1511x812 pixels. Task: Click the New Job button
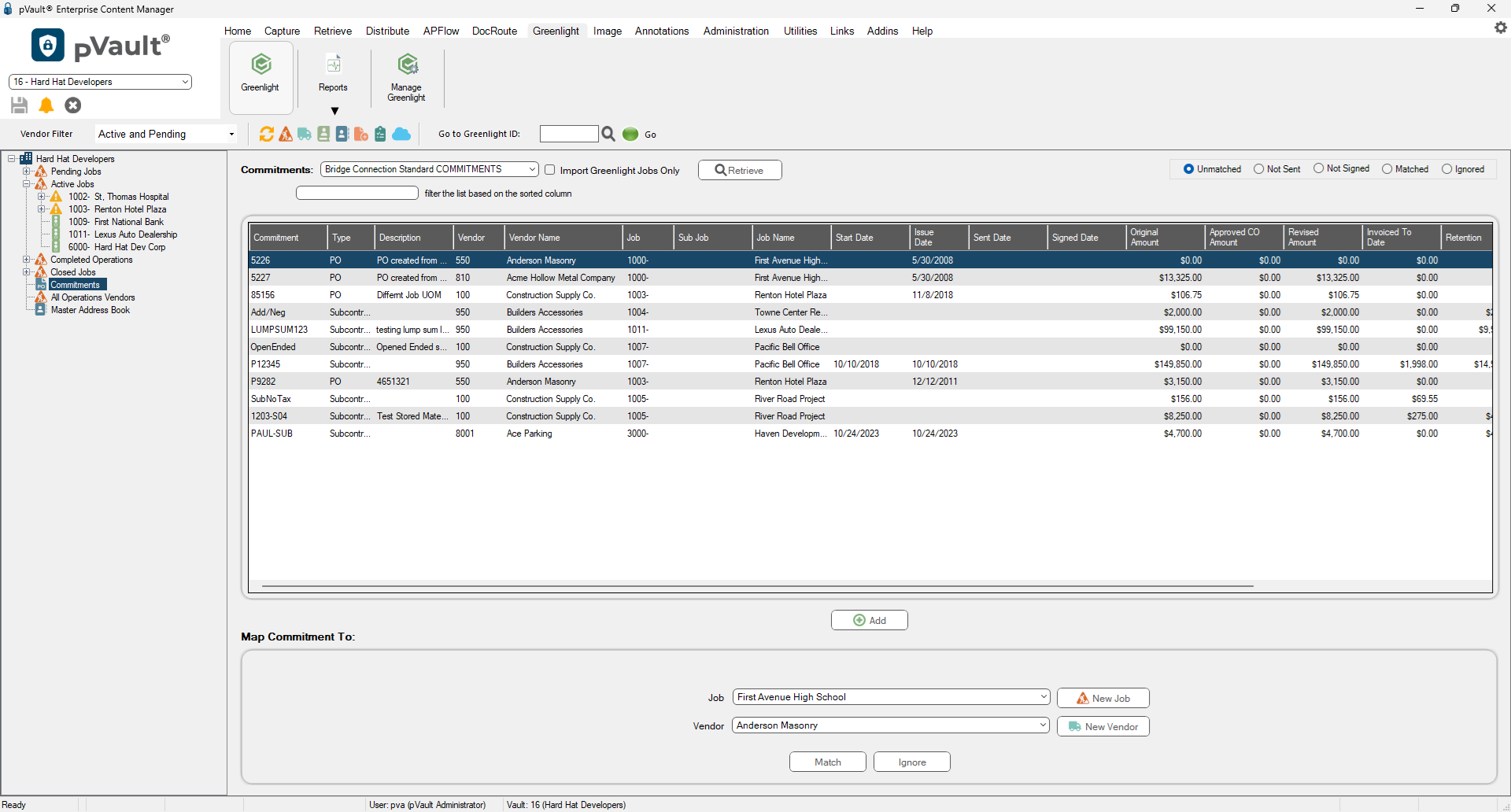point(1103,698)
